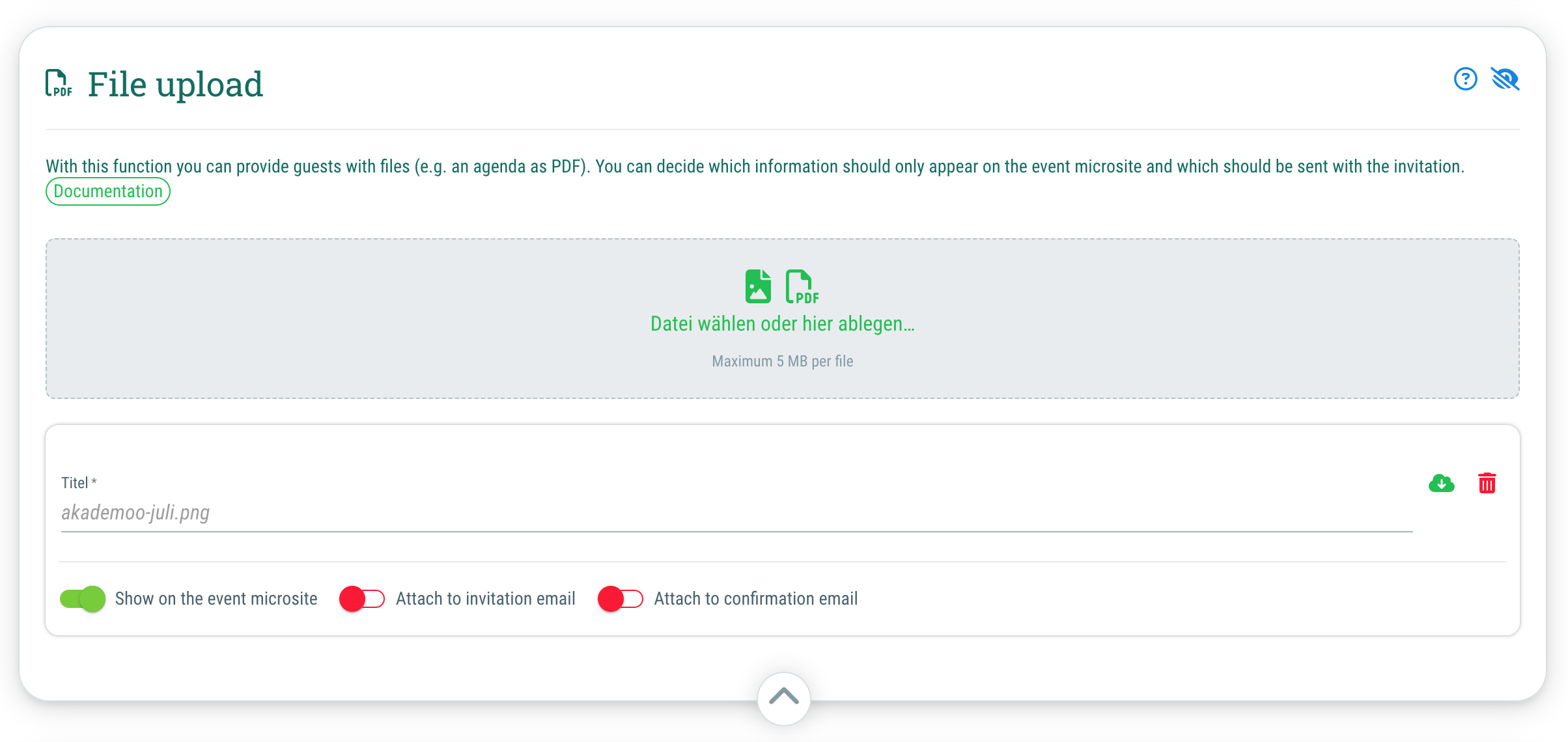Disable 'Show on the event microsite' toggle
The height and width of the screenshot is (742, 1568).
tap(83, 599)
